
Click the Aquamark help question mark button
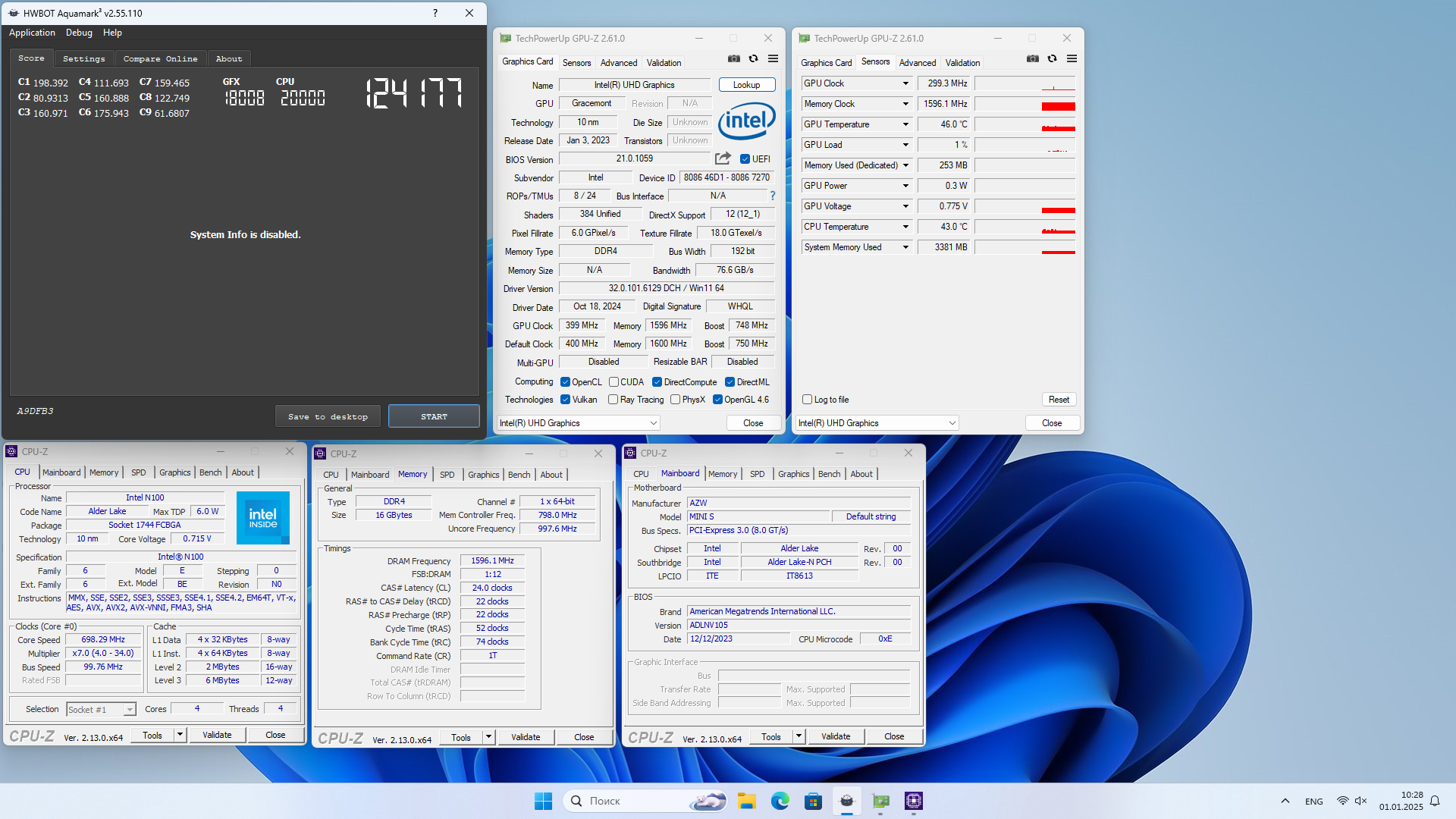(x=435, y=13)
